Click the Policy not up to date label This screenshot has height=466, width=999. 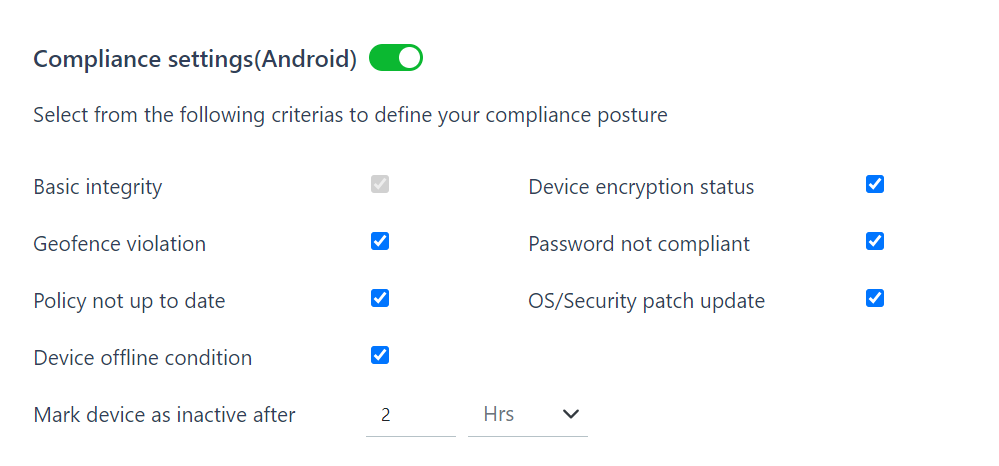click(129, 301)
